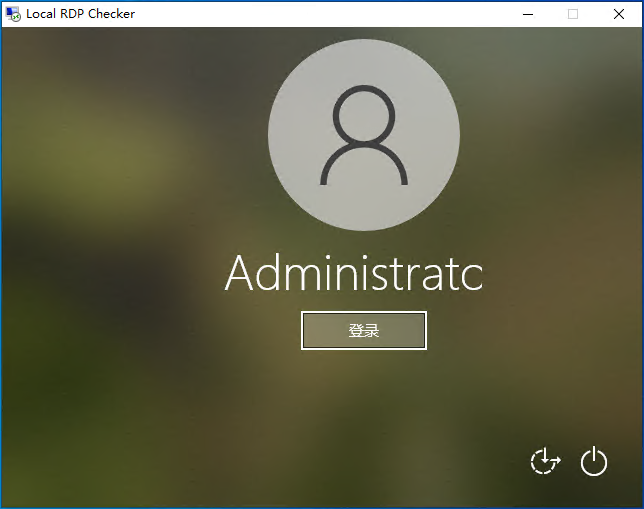
Task: Click the person silhouette inside the avatar
Action: [364, 135]
